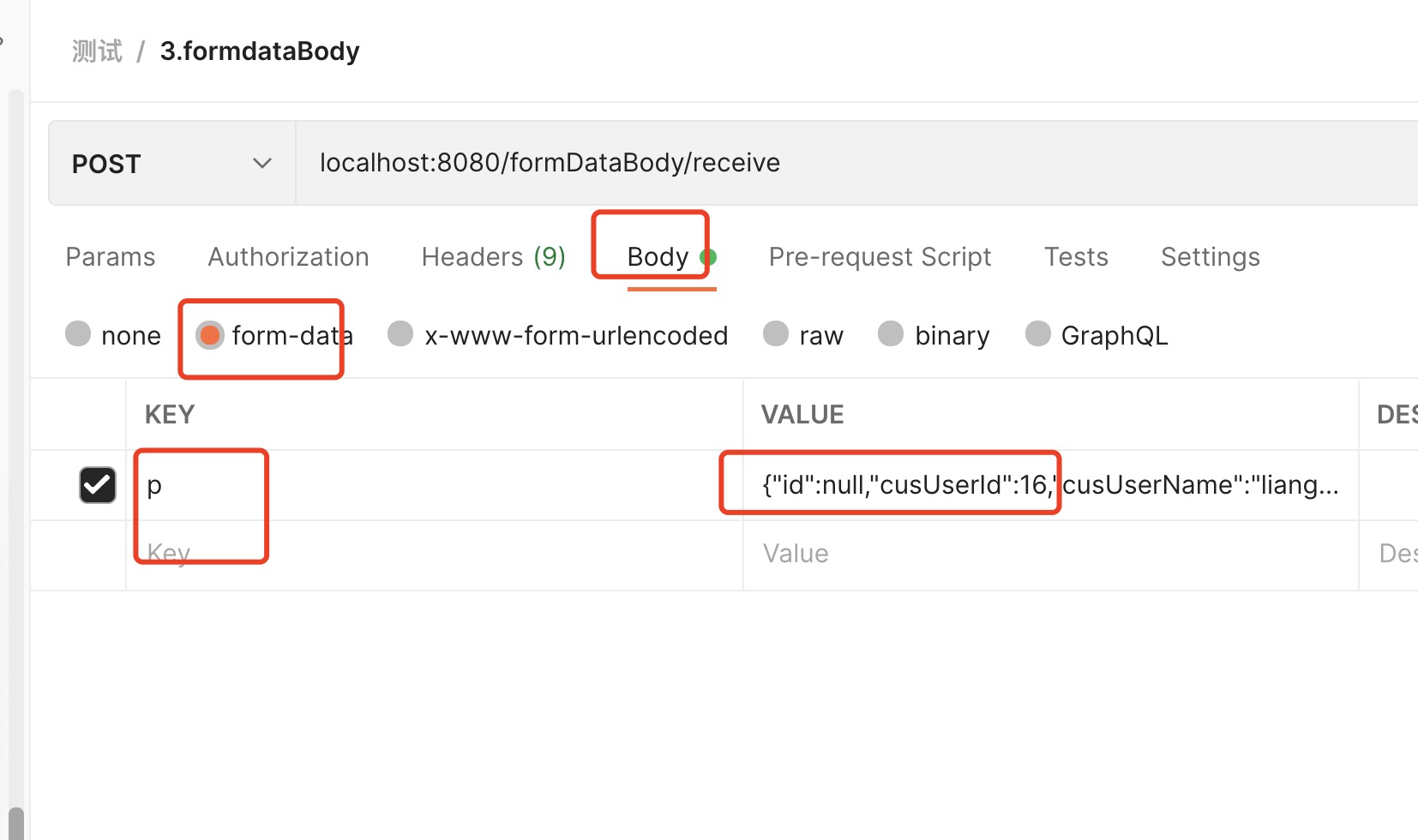Switch to the Params tab
Image resolution: width=1418 pixels, height=840 pixels.
tap(110, 256)
